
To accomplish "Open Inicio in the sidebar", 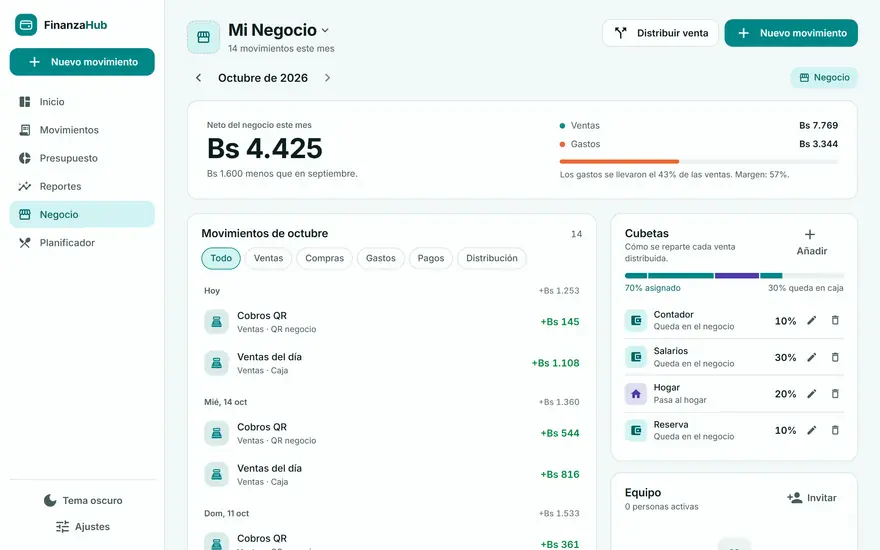I will [x=82, y=102].
